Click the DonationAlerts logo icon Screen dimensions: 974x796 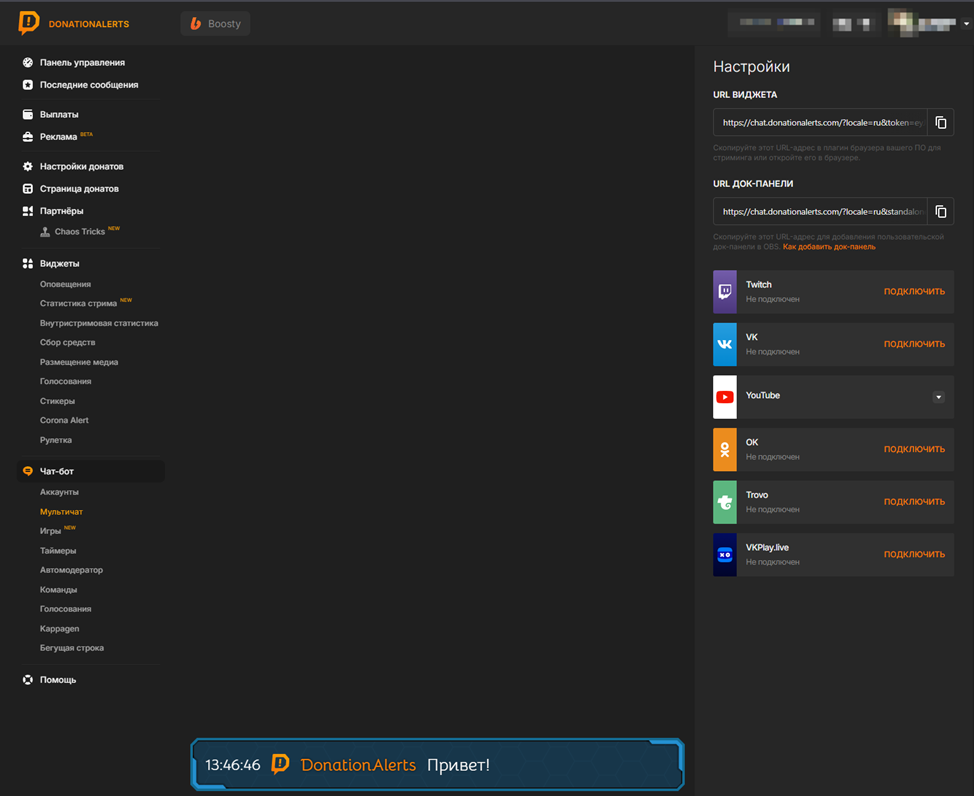click(x=29, y=23)
